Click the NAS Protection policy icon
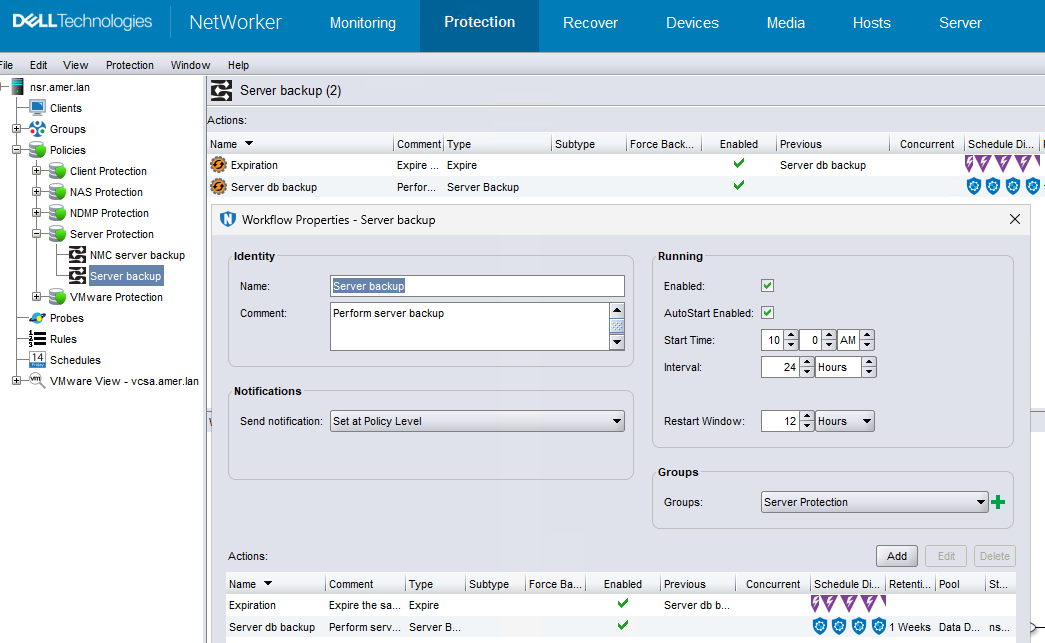 [x=57, y=192]
